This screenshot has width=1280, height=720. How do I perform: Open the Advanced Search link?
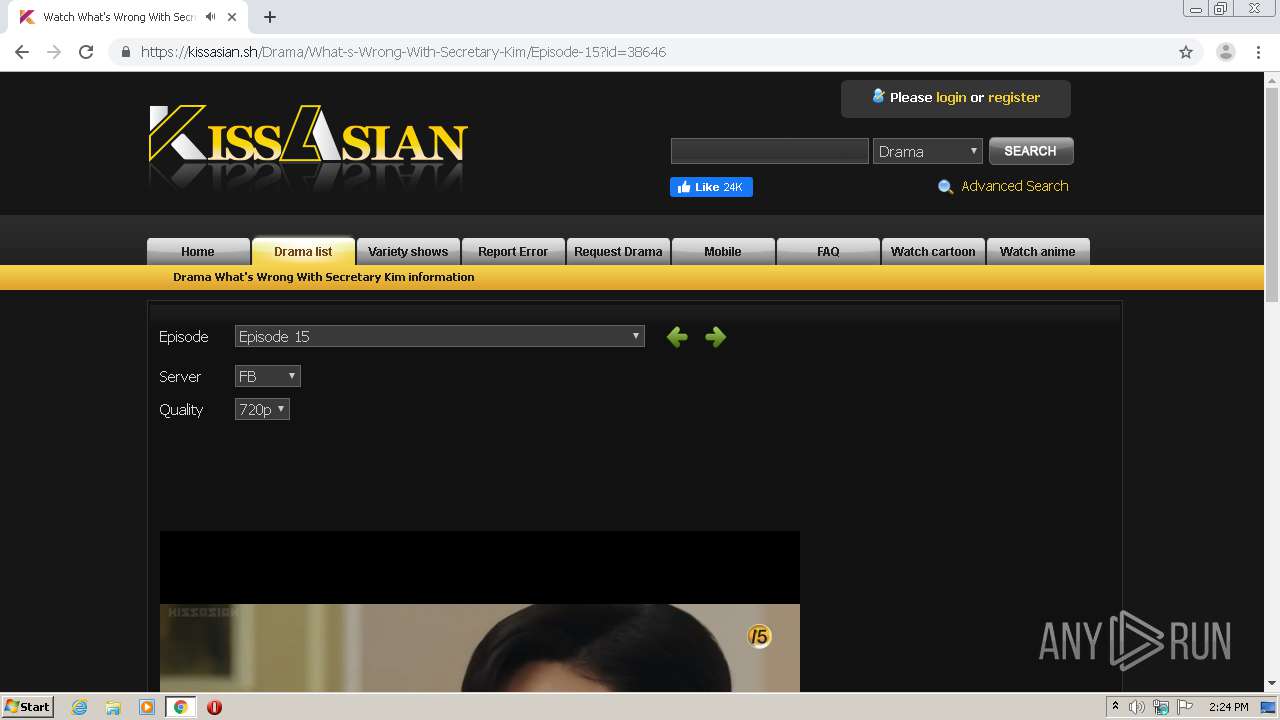click(x=1015, y=186)
